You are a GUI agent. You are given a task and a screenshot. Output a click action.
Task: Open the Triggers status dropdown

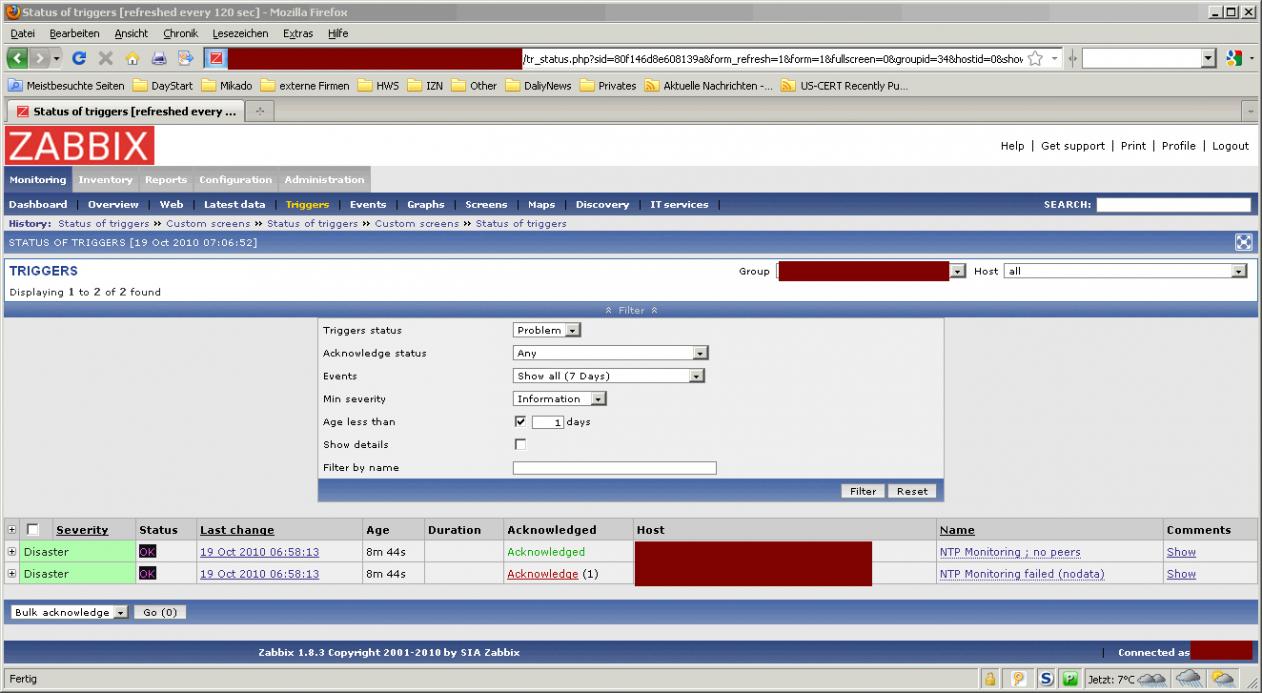(547, 331)
